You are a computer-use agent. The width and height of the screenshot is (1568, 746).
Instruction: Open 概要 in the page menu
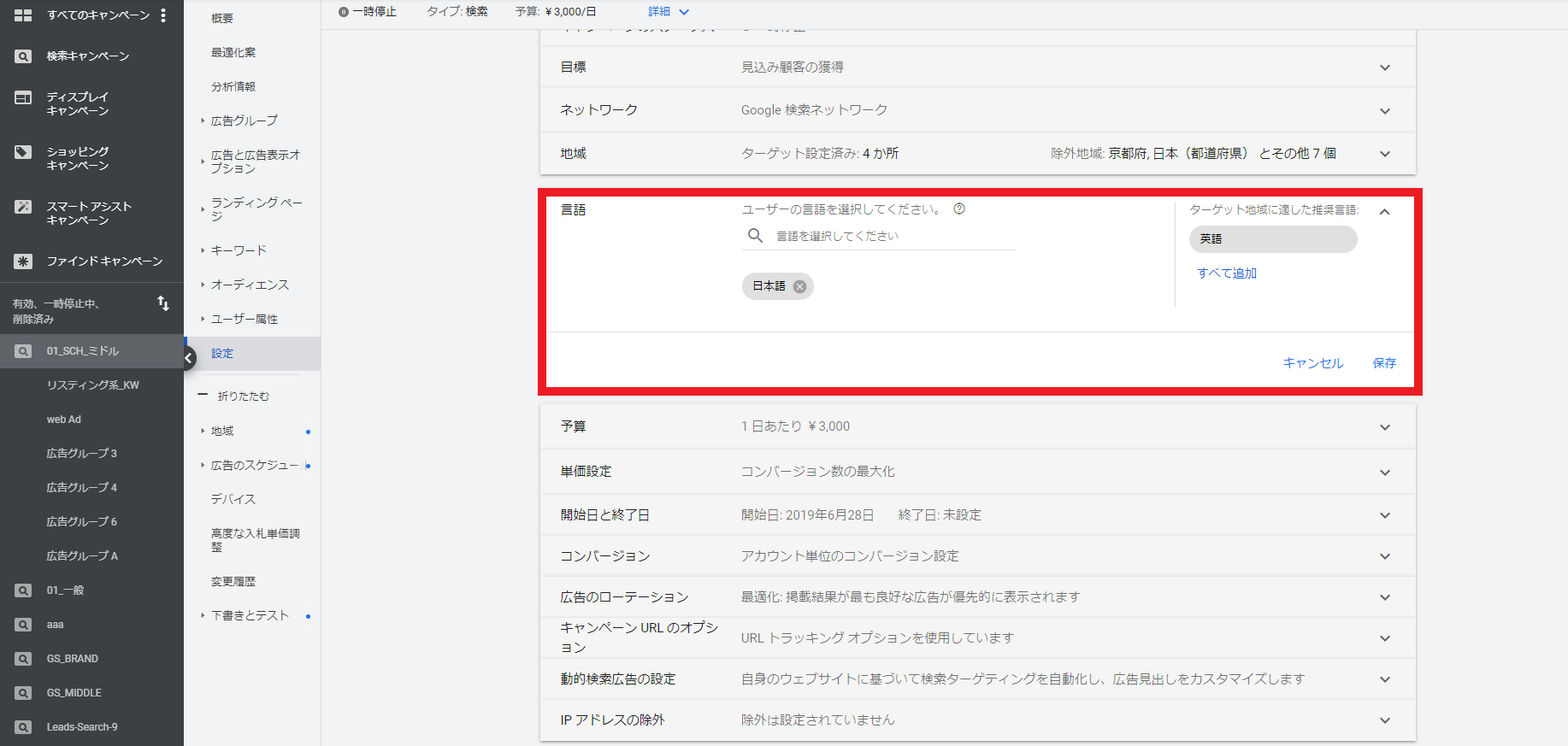tap(222, 18)
